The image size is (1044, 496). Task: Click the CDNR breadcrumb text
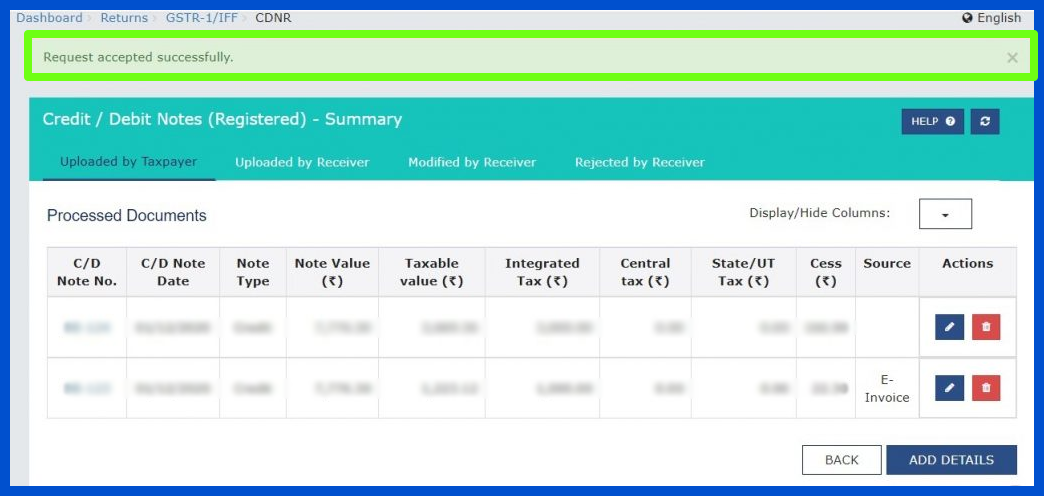click(273, 18)
